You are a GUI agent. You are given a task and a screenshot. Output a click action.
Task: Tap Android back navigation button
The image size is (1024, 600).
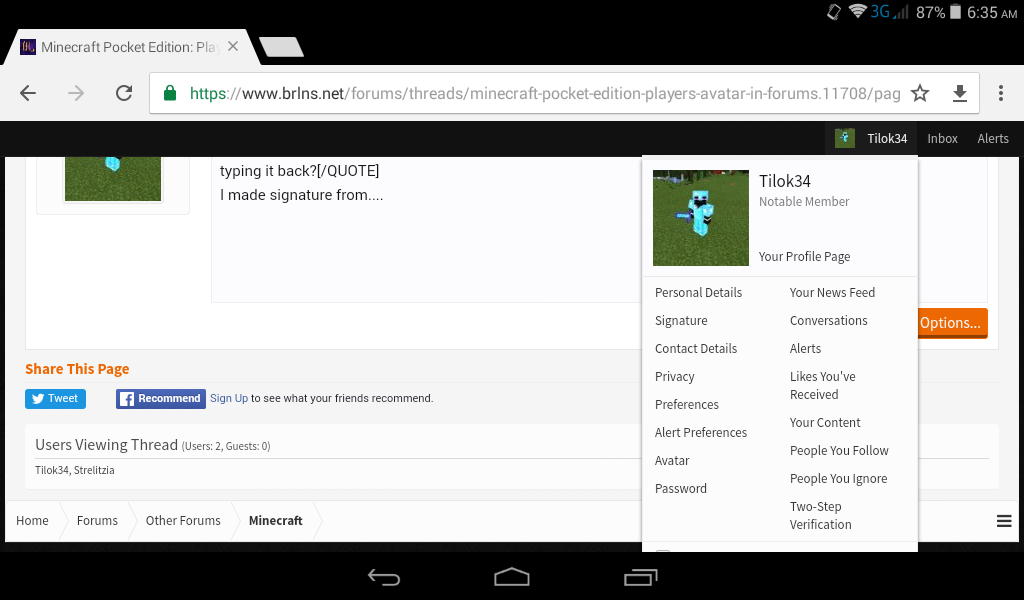click(384, 577)
